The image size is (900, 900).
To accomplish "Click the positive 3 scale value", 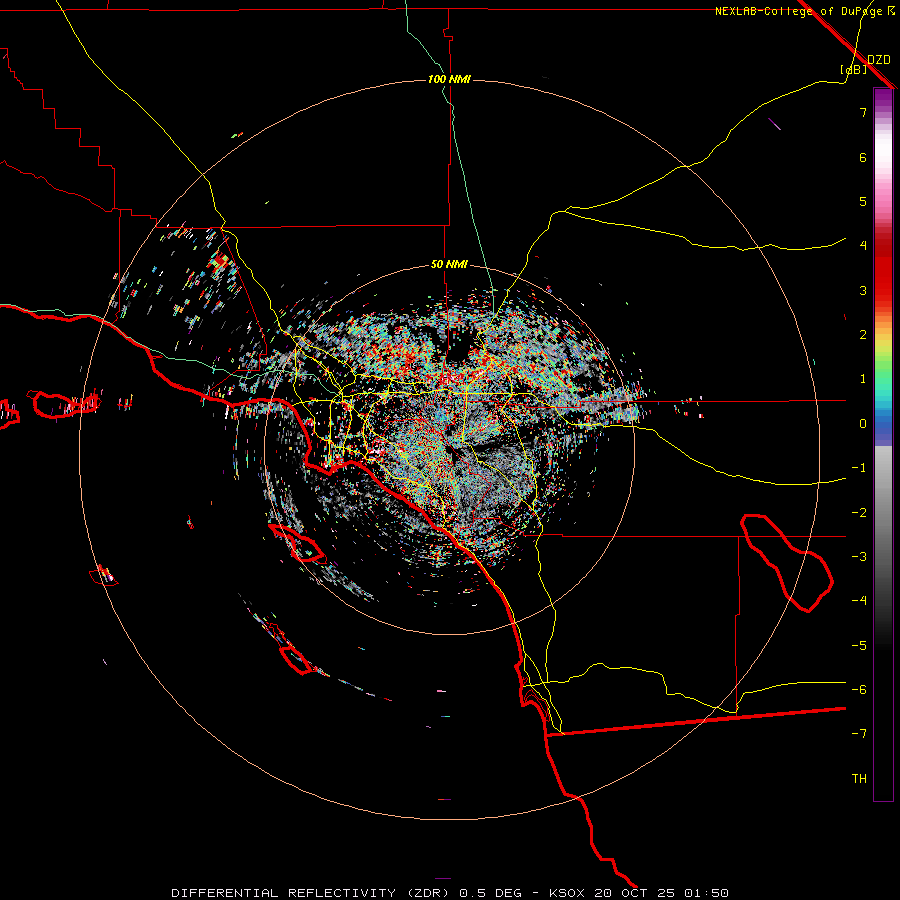I will [863, 290].
